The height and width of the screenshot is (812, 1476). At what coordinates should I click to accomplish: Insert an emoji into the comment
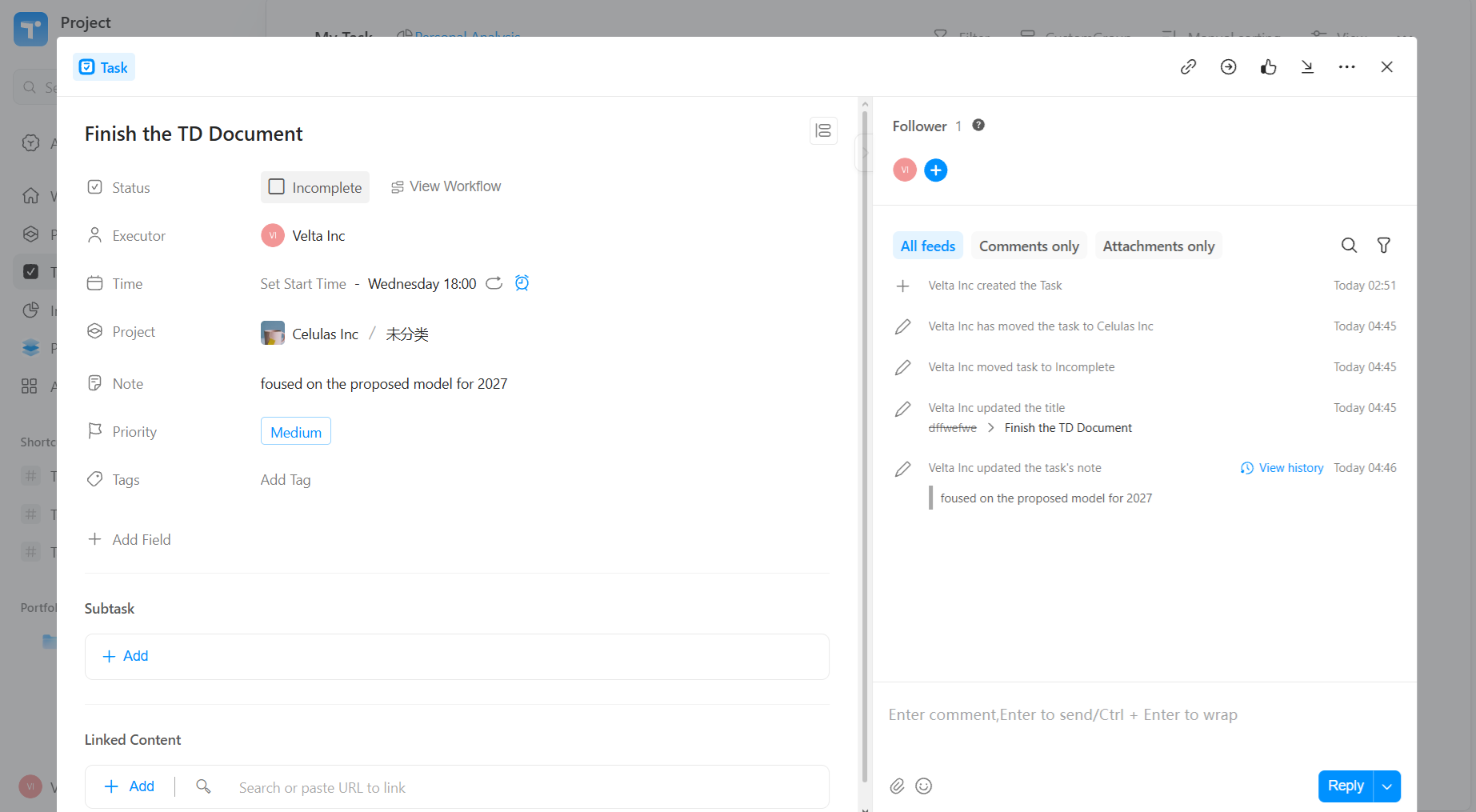923,786
